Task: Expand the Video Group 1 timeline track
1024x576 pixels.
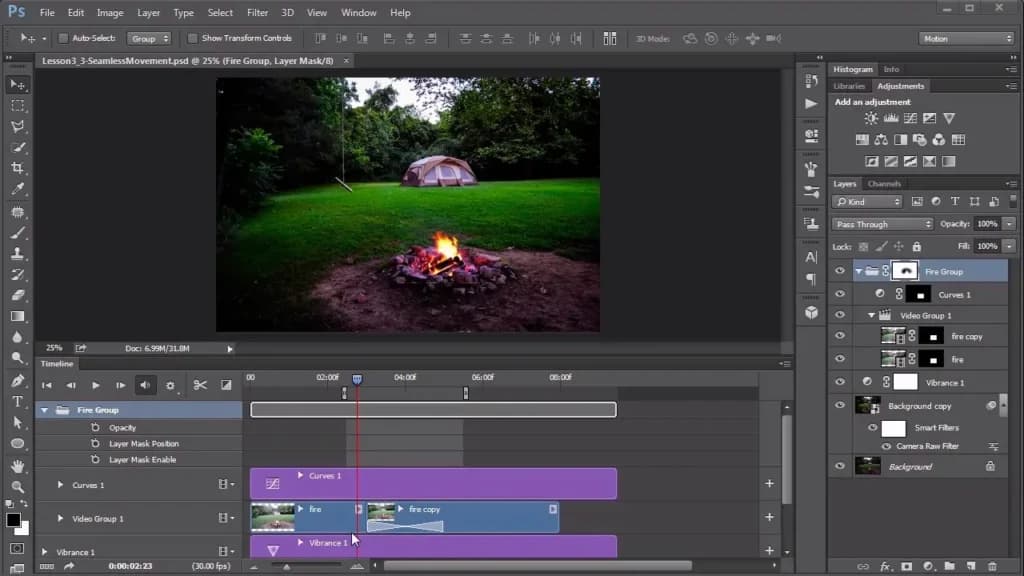Action: click(x=60, y=519)
